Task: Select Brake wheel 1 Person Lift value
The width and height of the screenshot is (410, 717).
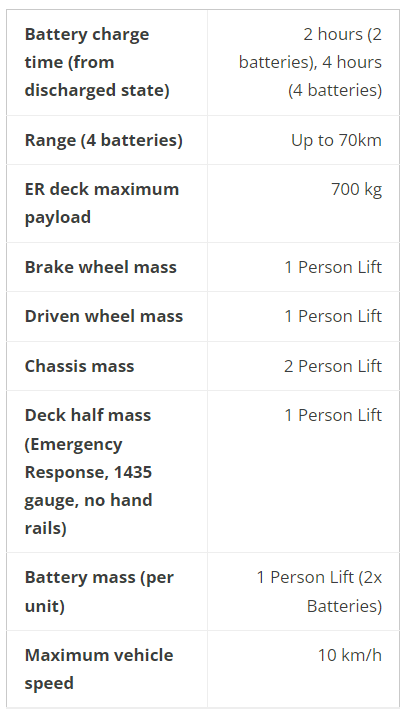Action: click(x=333, y=267)
